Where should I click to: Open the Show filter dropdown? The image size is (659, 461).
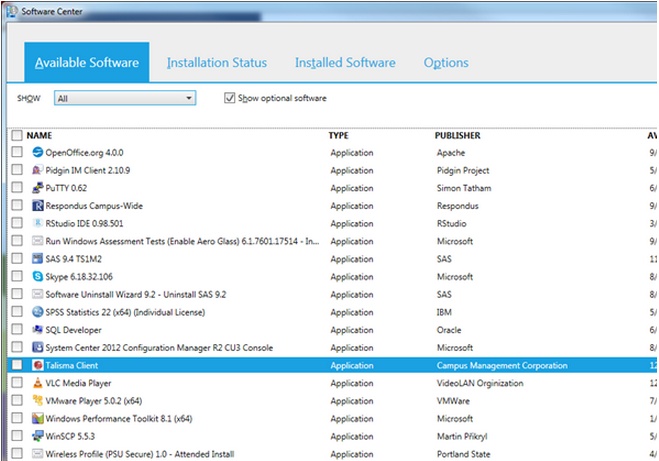tap(125, 98)
